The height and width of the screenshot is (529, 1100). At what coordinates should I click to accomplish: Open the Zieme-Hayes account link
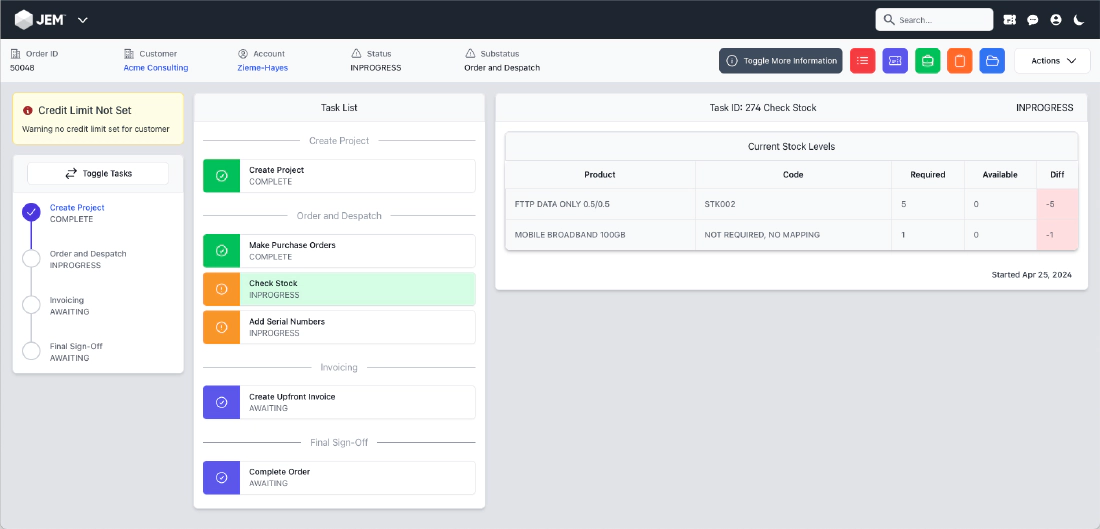point(263,68)
